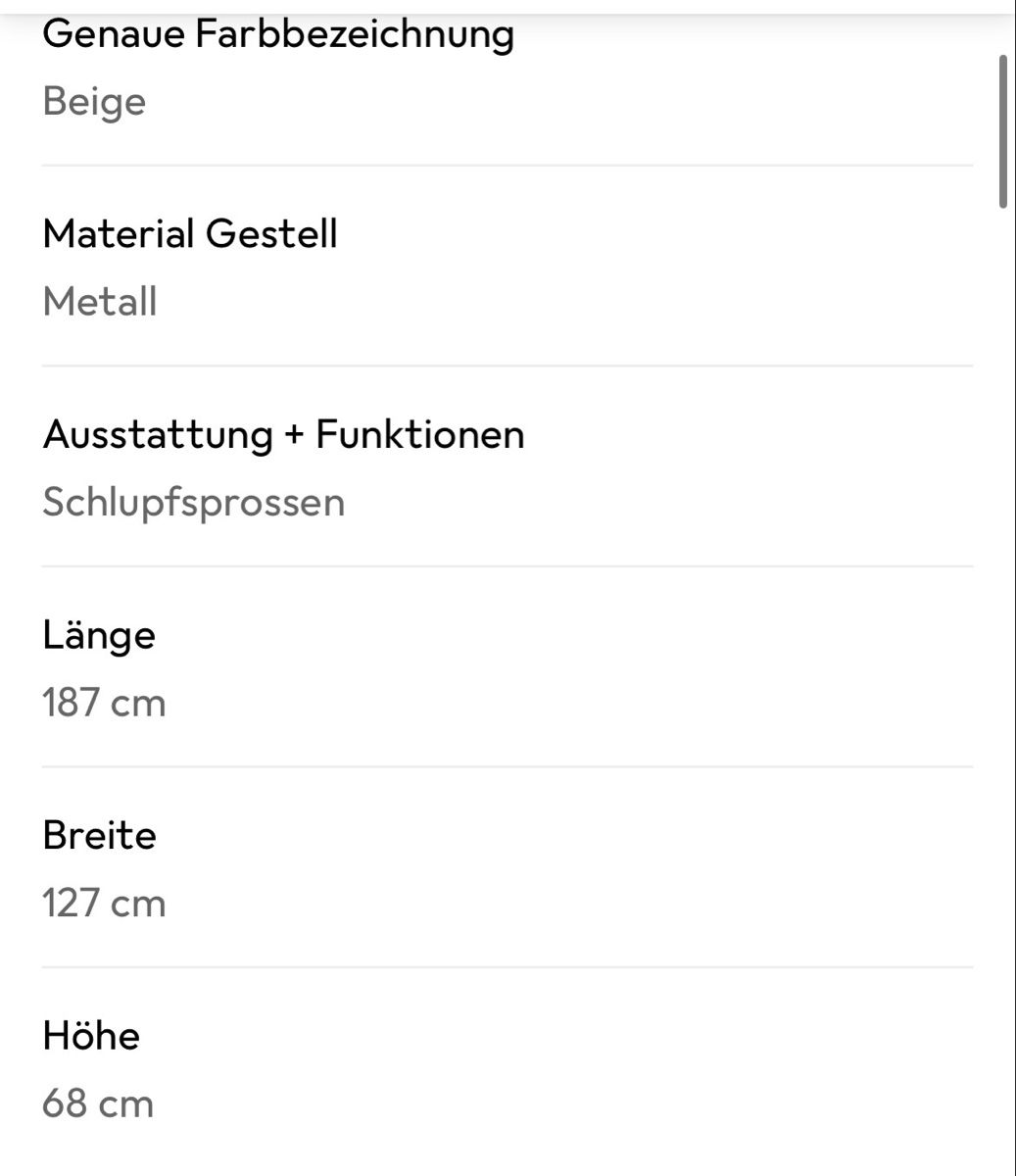The image size is (1016, 1176).
Task: Click the Beige color value
Action: [94, 101]
